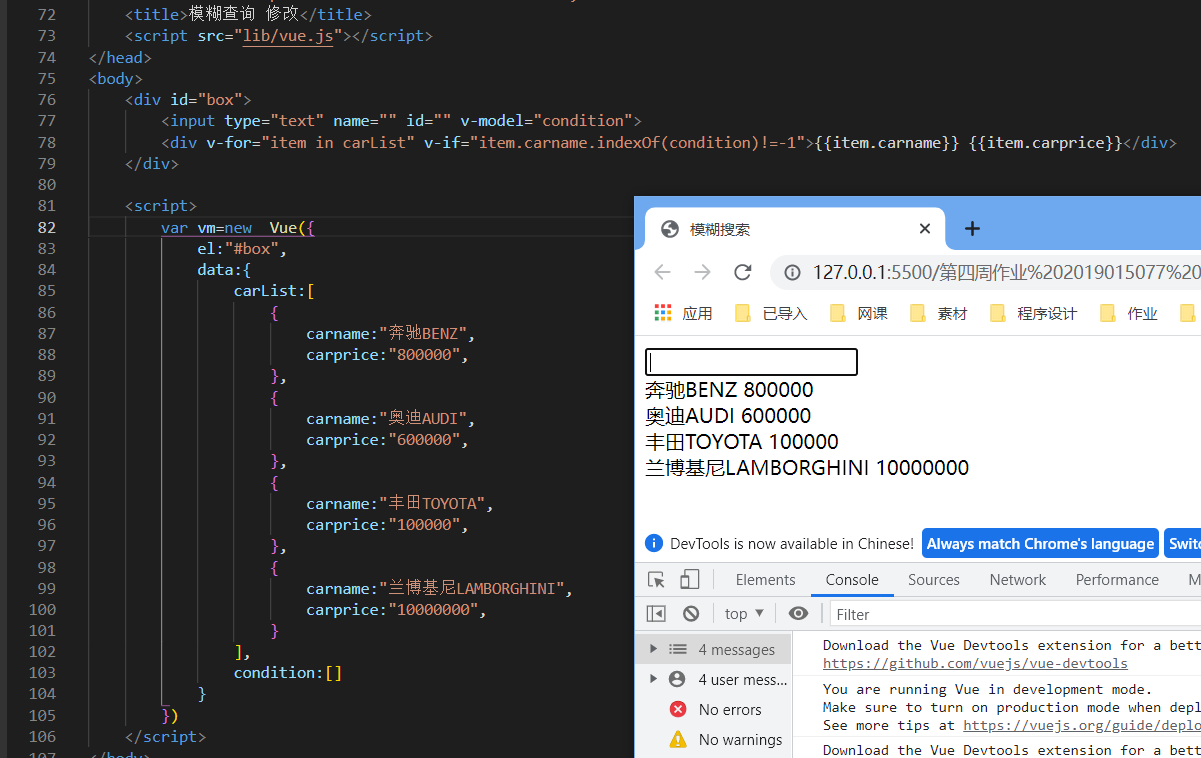Open the 'top' JavaScript context dropdown
Image resolution: width=1201 pixels, height=758 pixels.
(x=745, y=613)
